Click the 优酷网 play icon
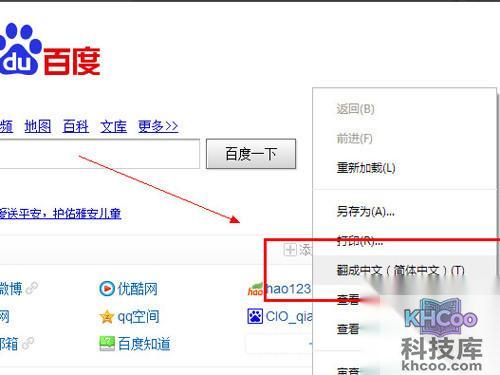 (x=107, y=289)
